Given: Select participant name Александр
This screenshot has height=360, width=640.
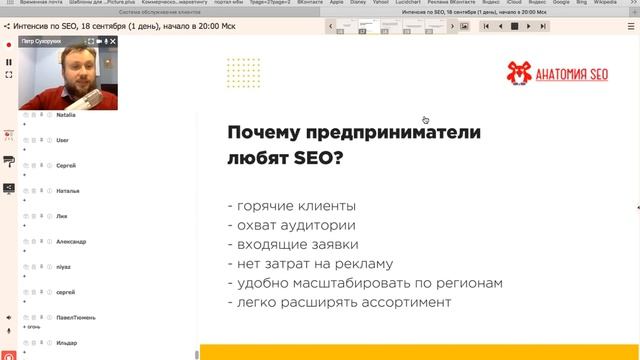Looking at the screenshot, I should 71,242.
